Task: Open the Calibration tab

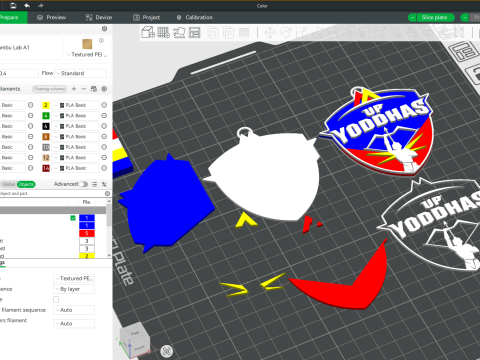Action: [x=195, y=18]
